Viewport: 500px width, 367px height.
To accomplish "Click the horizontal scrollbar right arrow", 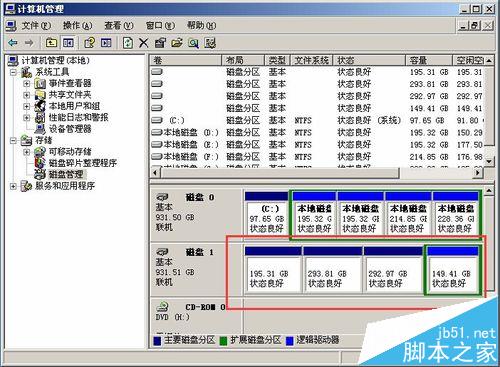I will coord(478,173).
